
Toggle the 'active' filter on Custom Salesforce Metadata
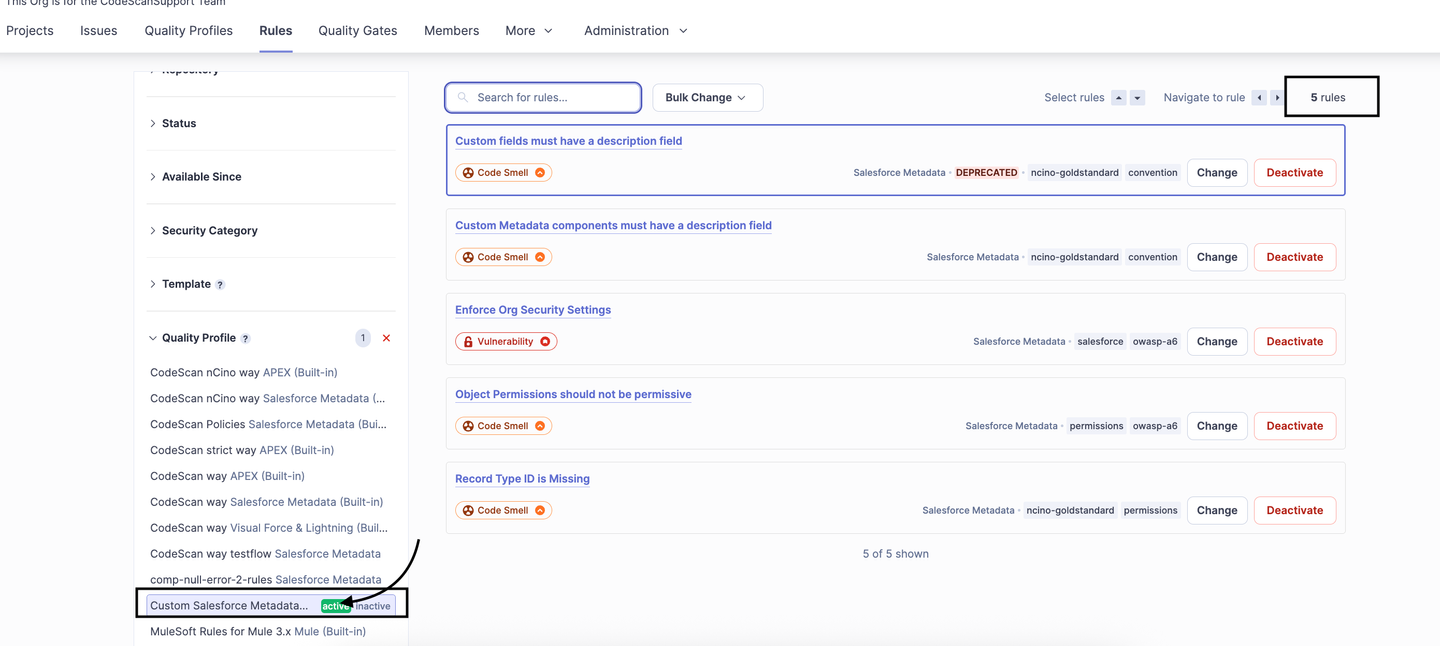(x=335, y=606)
